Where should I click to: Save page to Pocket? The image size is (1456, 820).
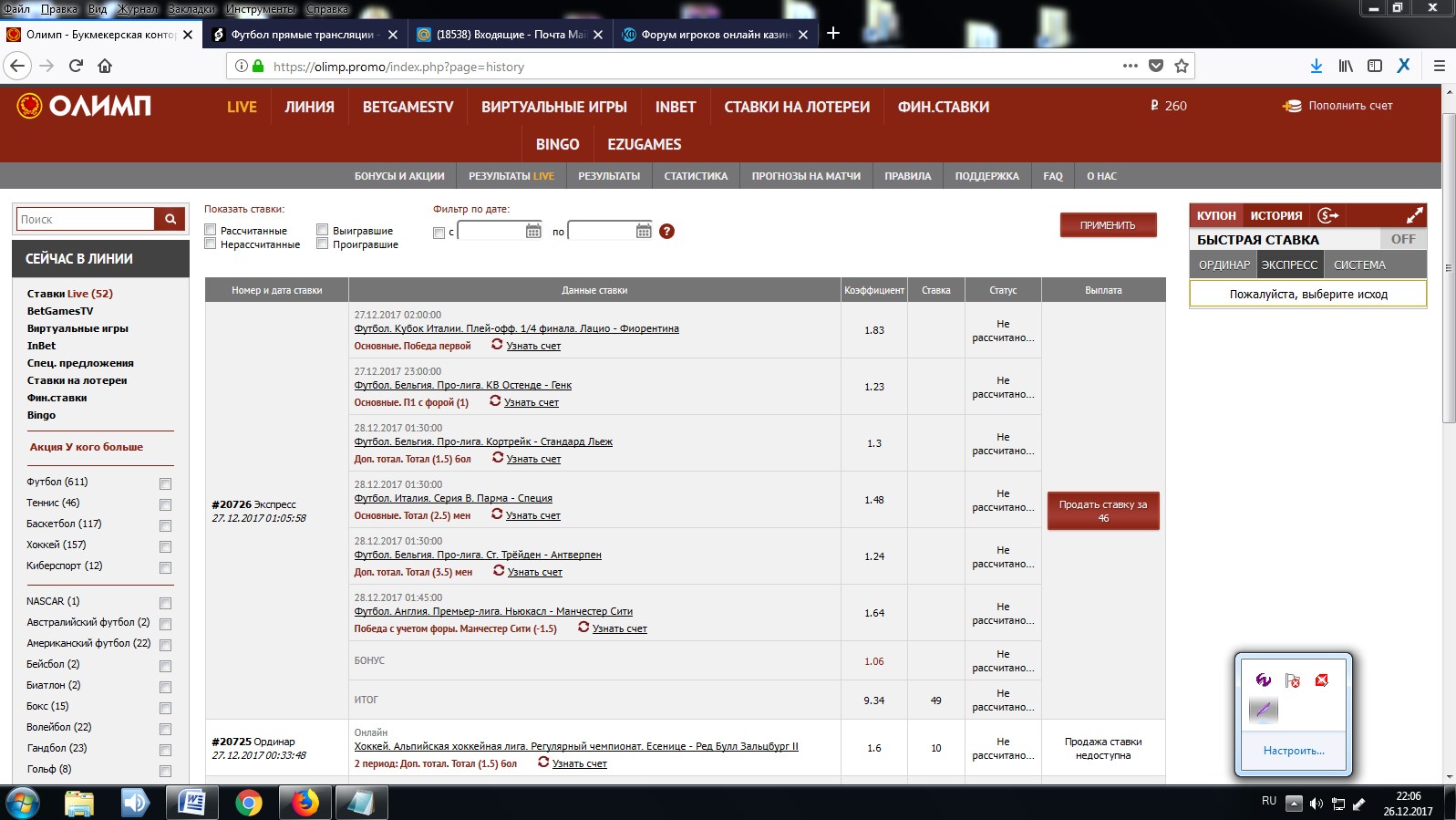point(1156,66)
